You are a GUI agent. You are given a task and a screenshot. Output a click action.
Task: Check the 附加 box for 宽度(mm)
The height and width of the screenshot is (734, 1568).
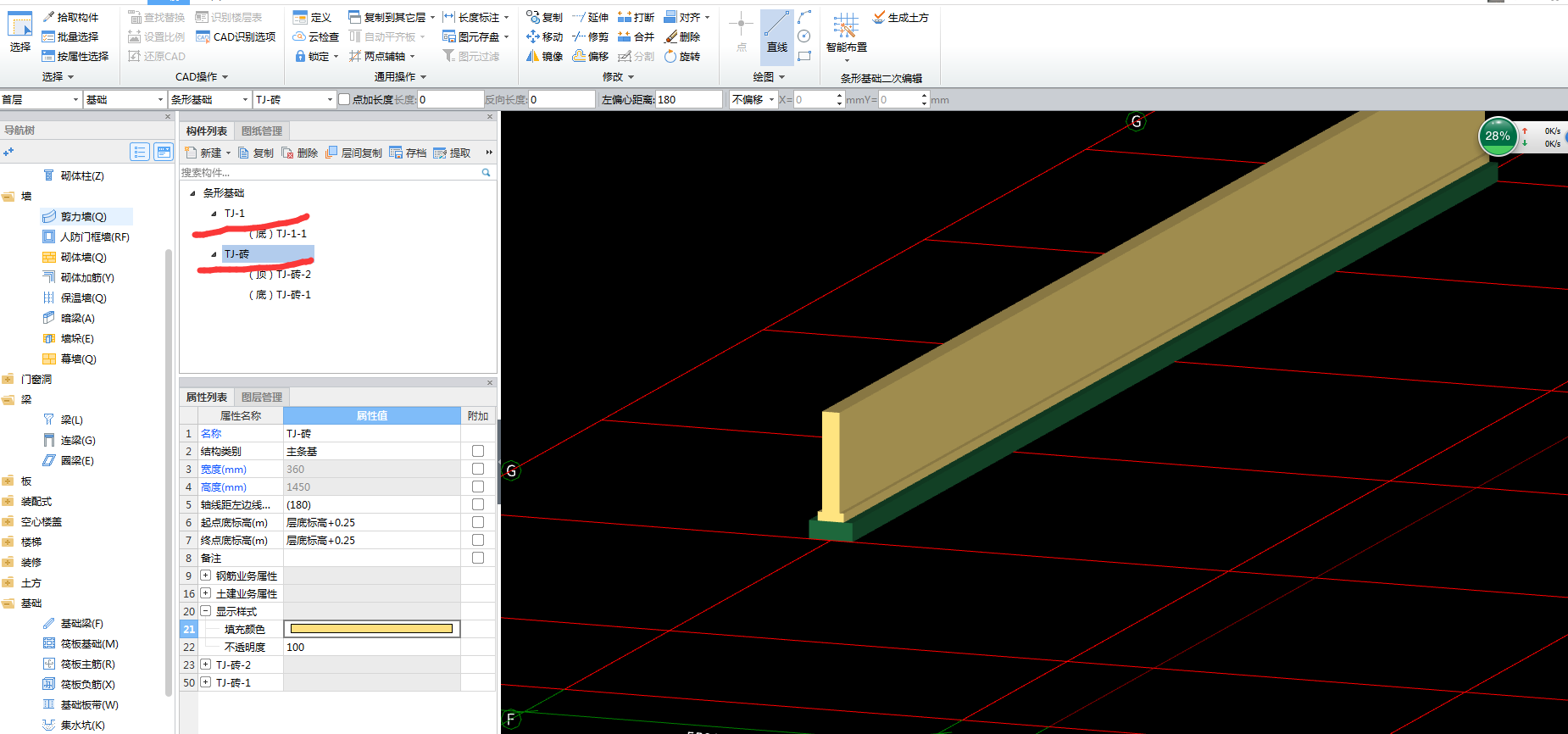[x=478, y=469]
